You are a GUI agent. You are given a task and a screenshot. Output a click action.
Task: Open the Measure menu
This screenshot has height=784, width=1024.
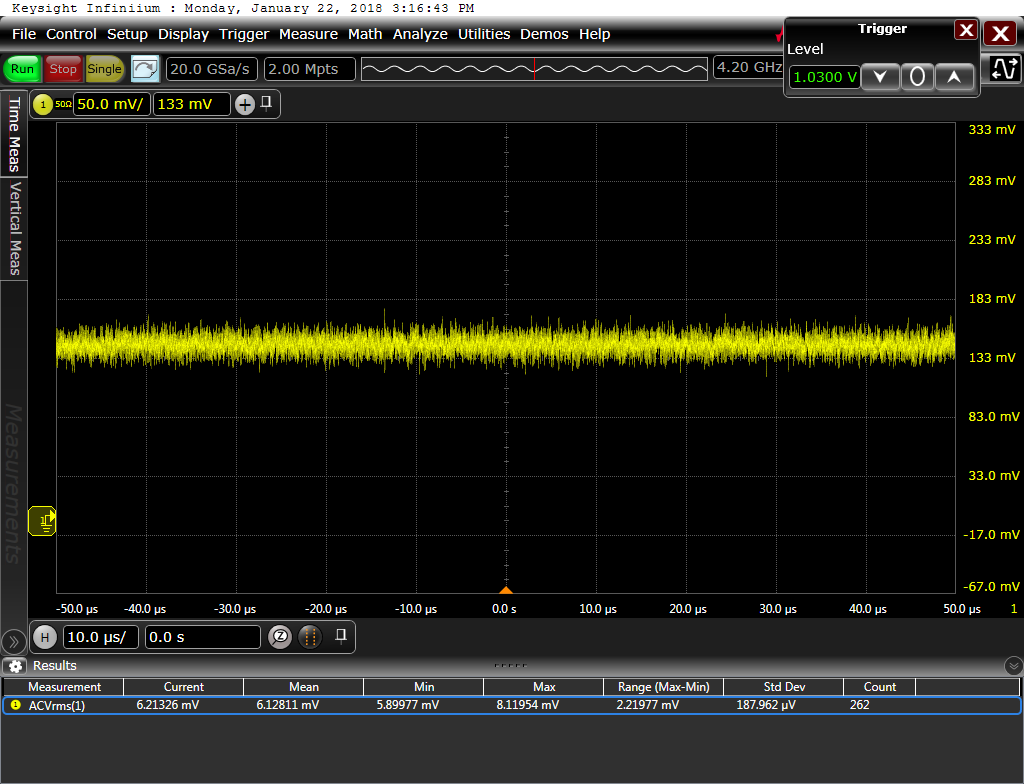(308, 34)
